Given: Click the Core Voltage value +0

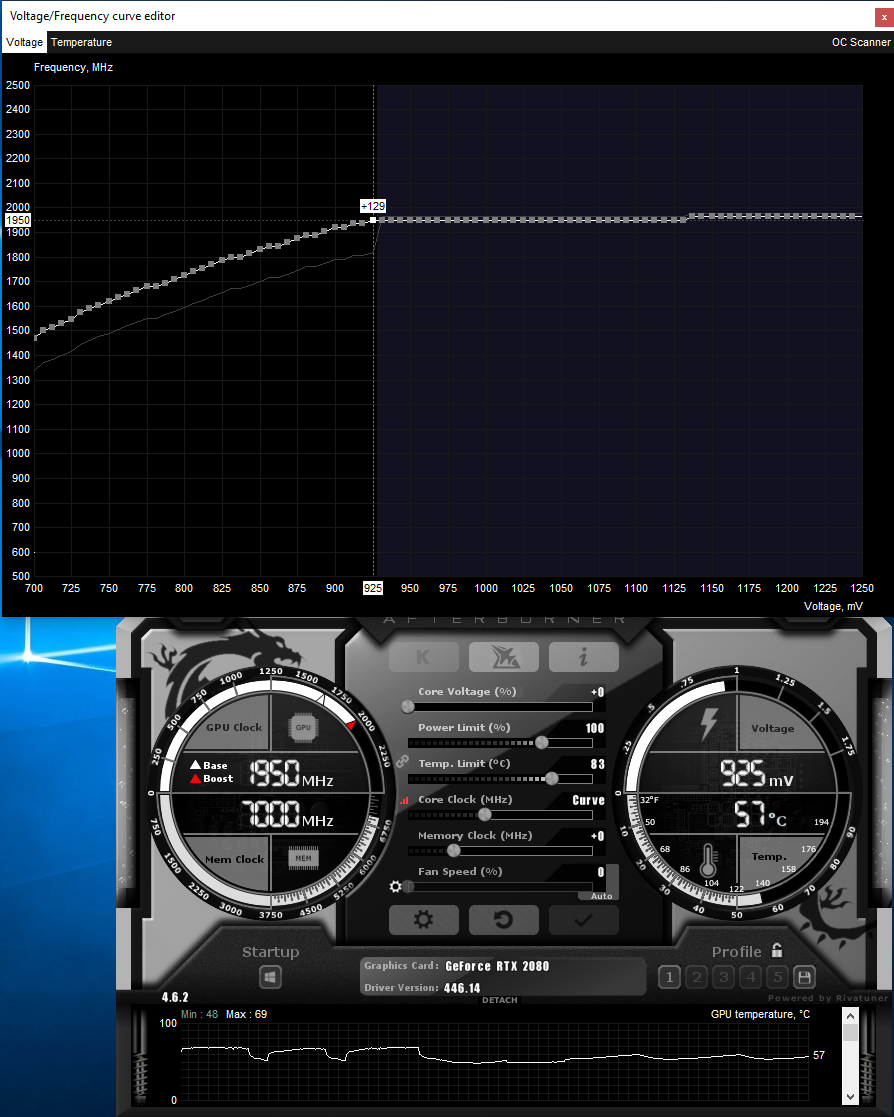Looking at the screenshot, I should (x=598, y=692).
